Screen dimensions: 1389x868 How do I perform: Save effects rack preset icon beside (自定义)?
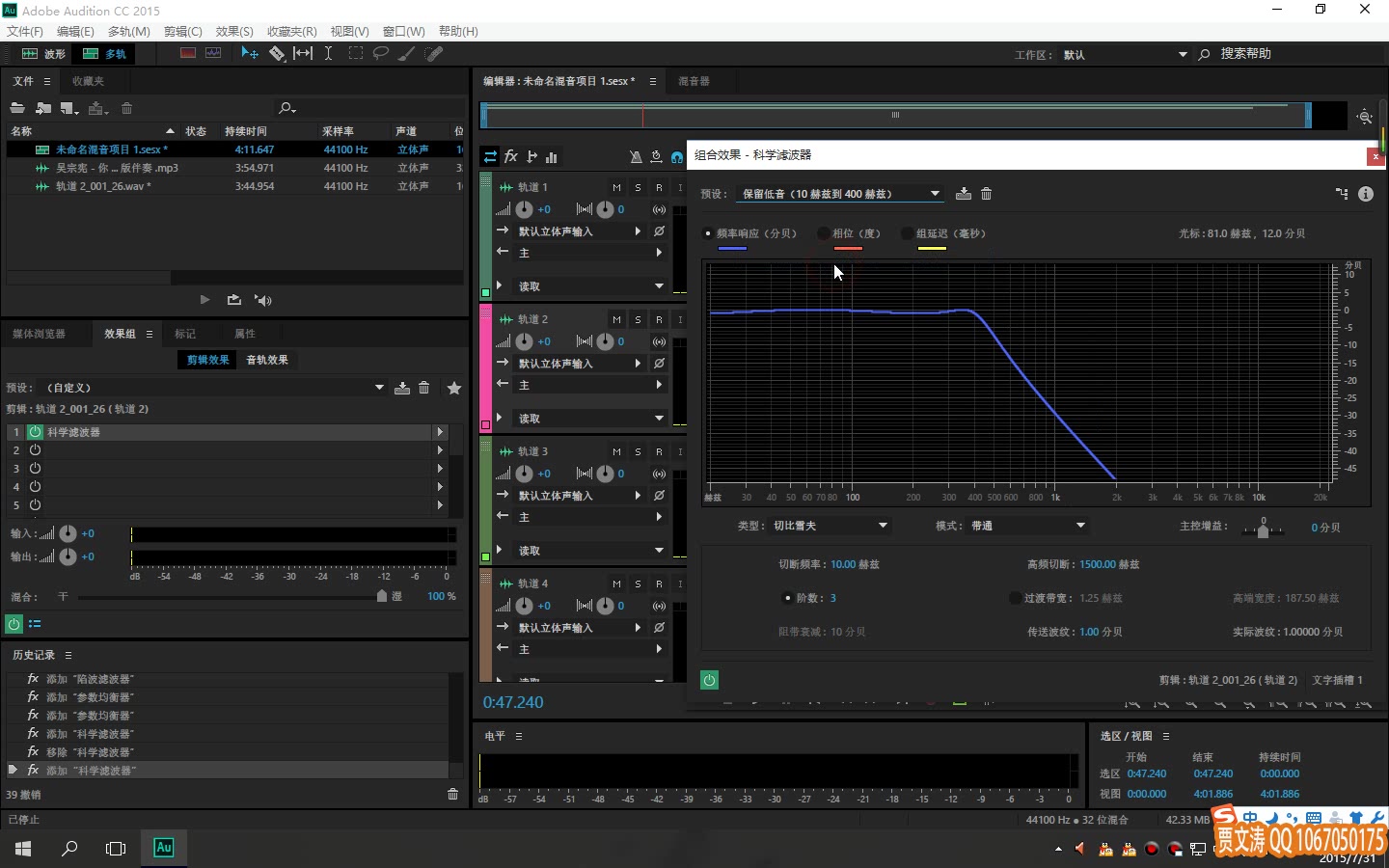(x=402, y=388)
